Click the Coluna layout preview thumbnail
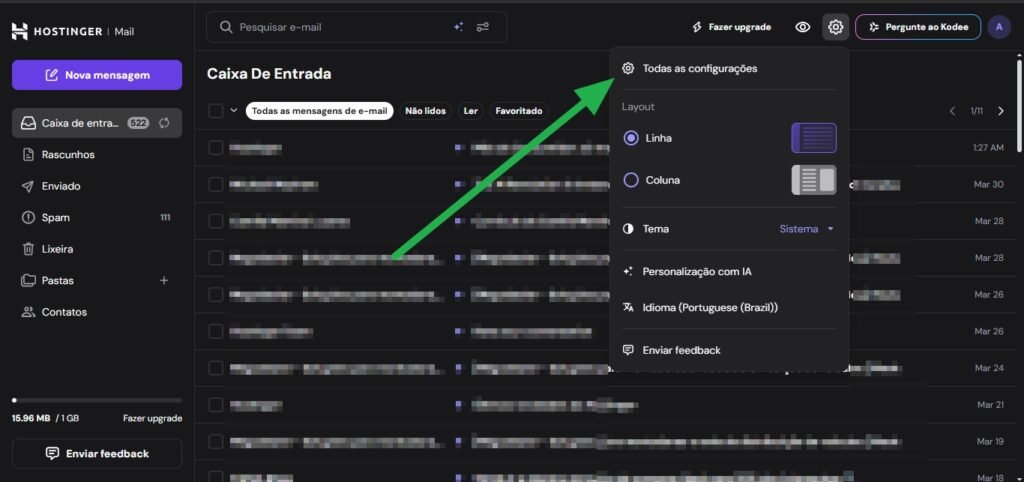 (814, 180)
